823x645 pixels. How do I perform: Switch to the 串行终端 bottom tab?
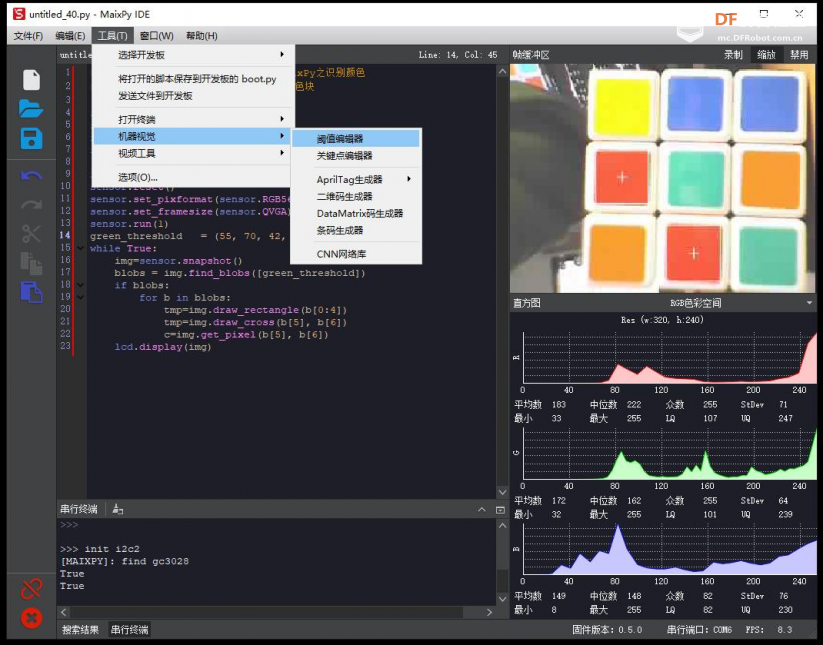click(129, 630)
